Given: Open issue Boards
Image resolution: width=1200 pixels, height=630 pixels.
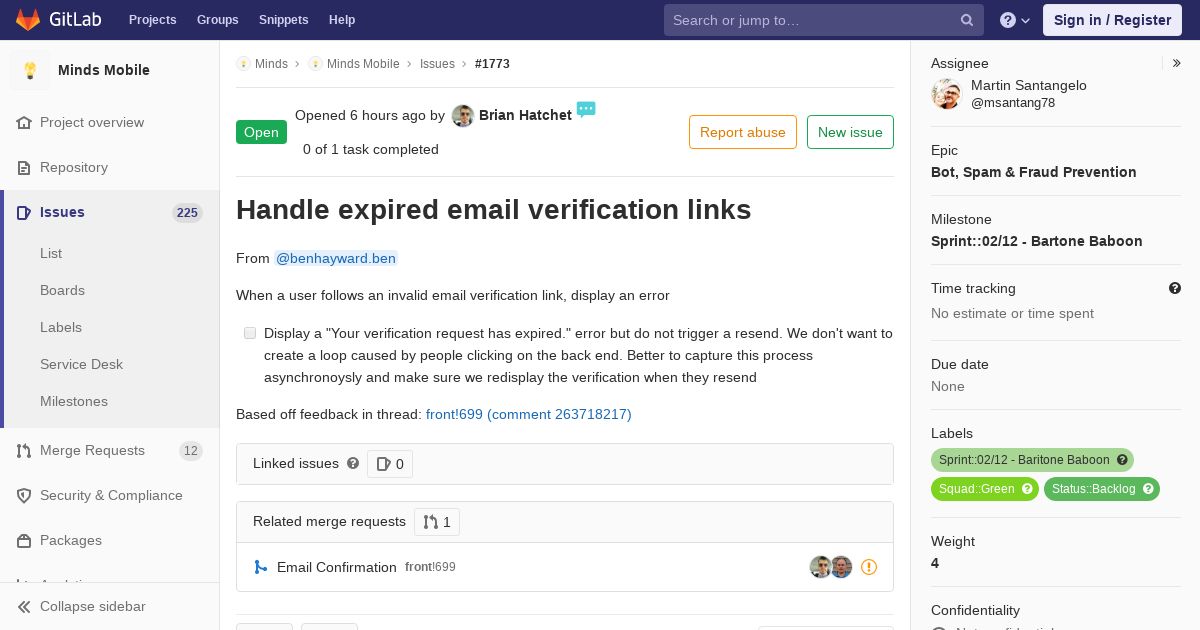Looking at the screenshot, I should tap(62, 290).
